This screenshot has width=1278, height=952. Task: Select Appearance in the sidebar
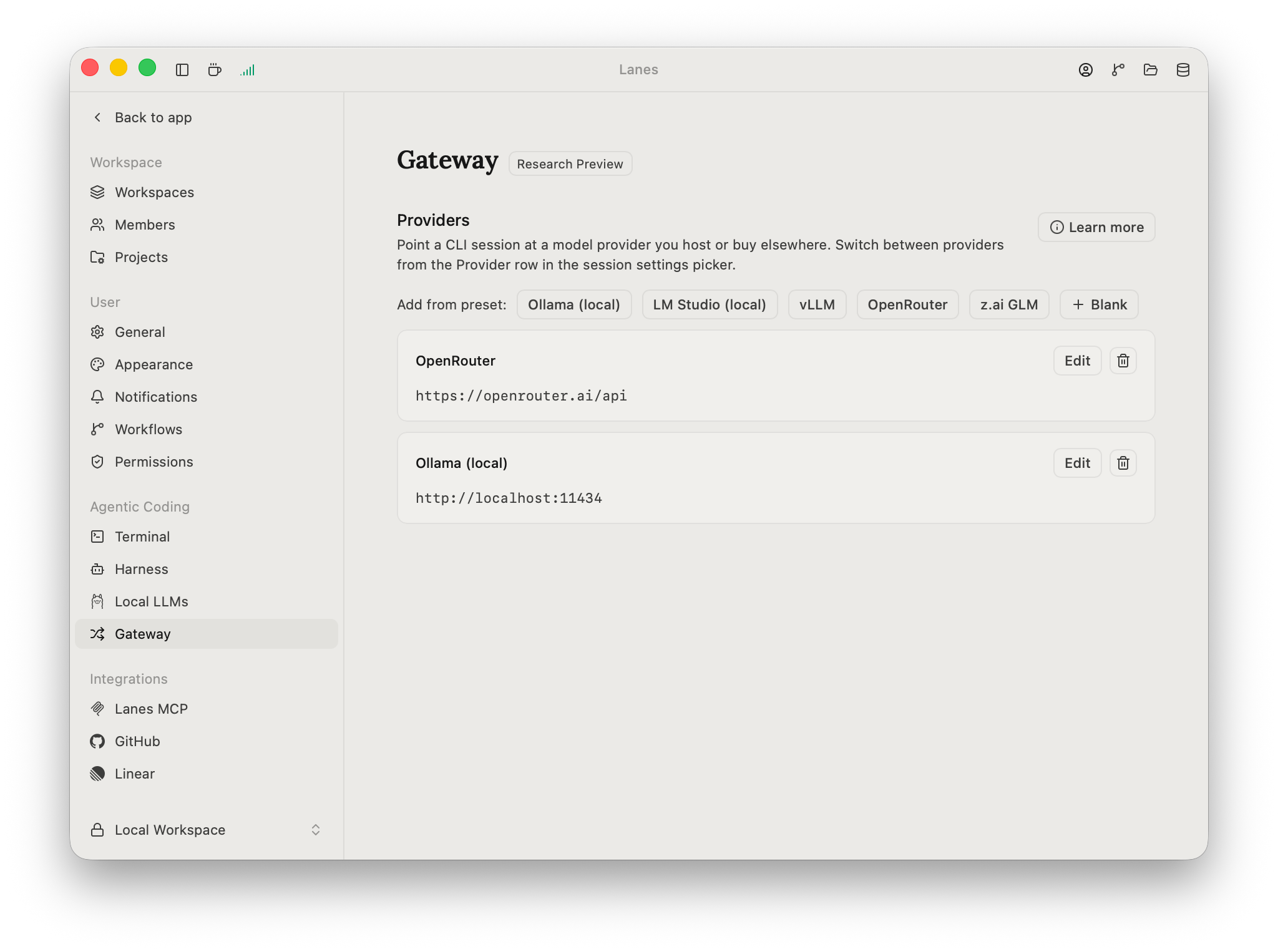coord(207,364)
